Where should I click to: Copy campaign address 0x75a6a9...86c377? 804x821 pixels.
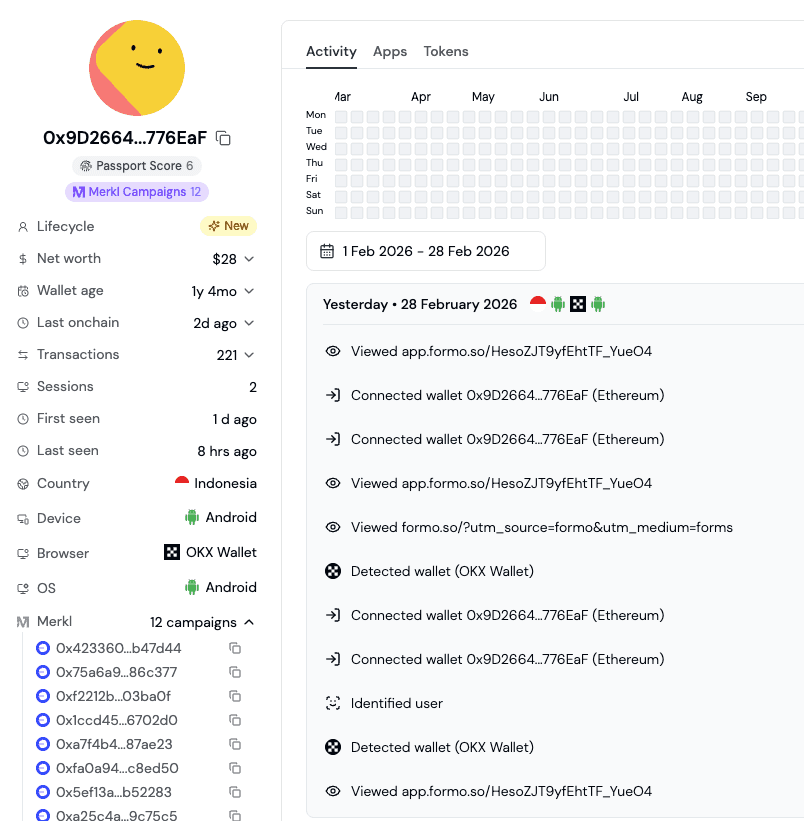(235, 672)
